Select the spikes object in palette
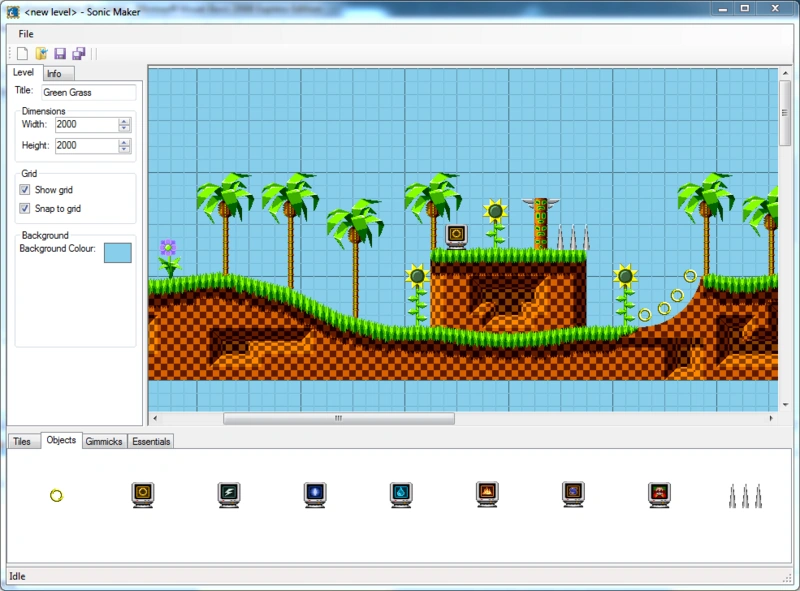The height and width of the screenshot is (591, 800). click(x=745, y=494)
